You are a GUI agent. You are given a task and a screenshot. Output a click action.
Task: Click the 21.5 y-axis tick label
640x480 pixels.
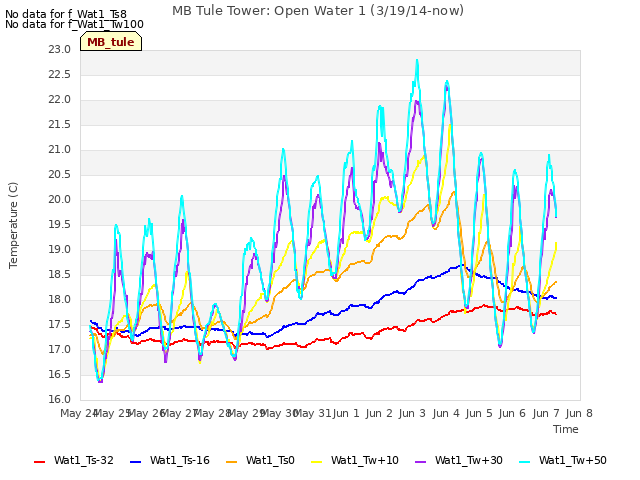coord(60,124)
